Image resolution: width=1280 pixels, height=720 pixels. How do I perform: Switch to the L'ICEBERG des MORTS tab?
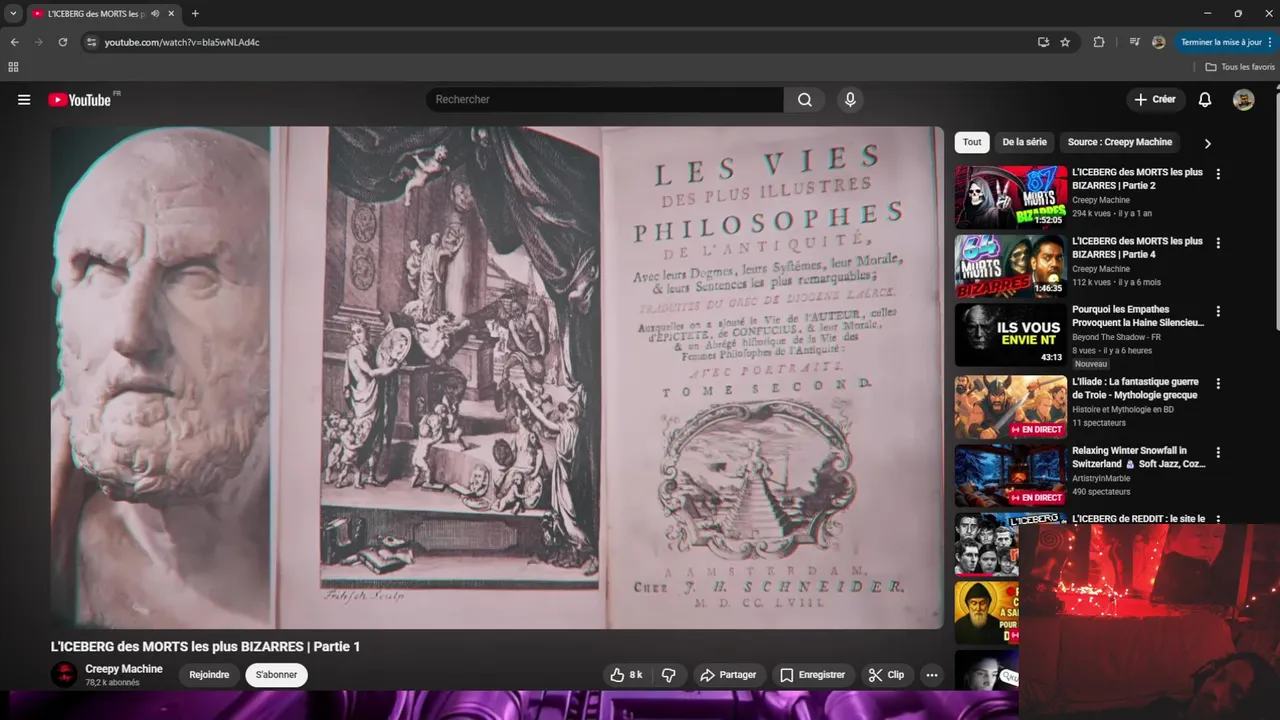(x=96, y=14)
